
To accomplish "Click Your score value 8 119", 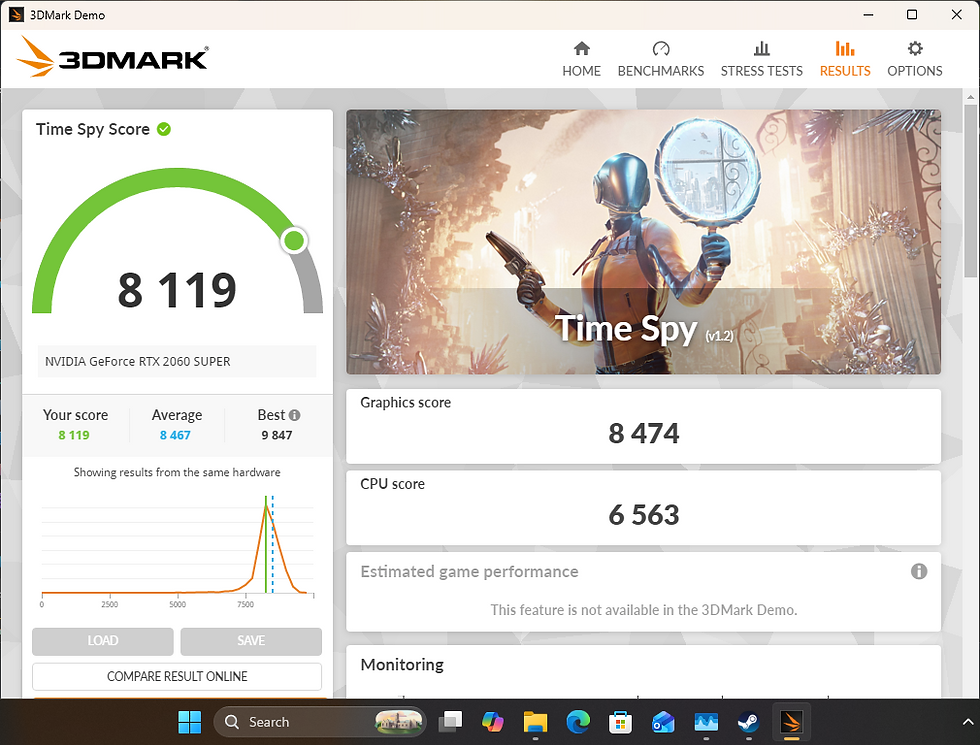I will pyautogui.click(x=74, y=435).
